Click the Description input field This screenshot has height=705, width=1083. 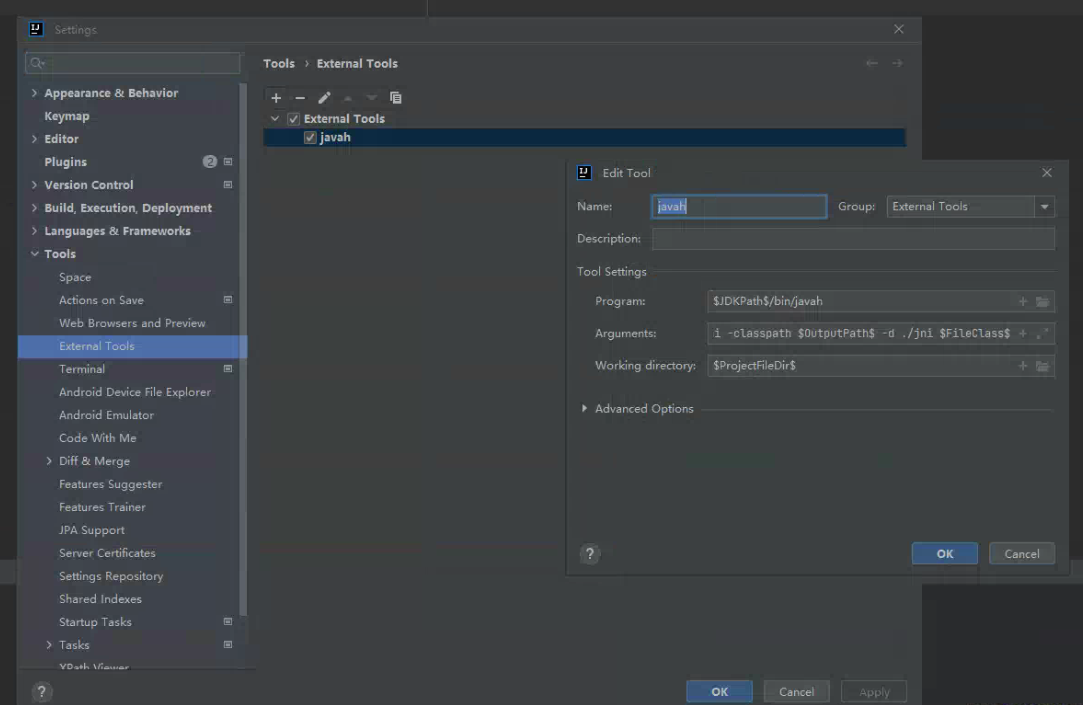(x=853, y=239)
